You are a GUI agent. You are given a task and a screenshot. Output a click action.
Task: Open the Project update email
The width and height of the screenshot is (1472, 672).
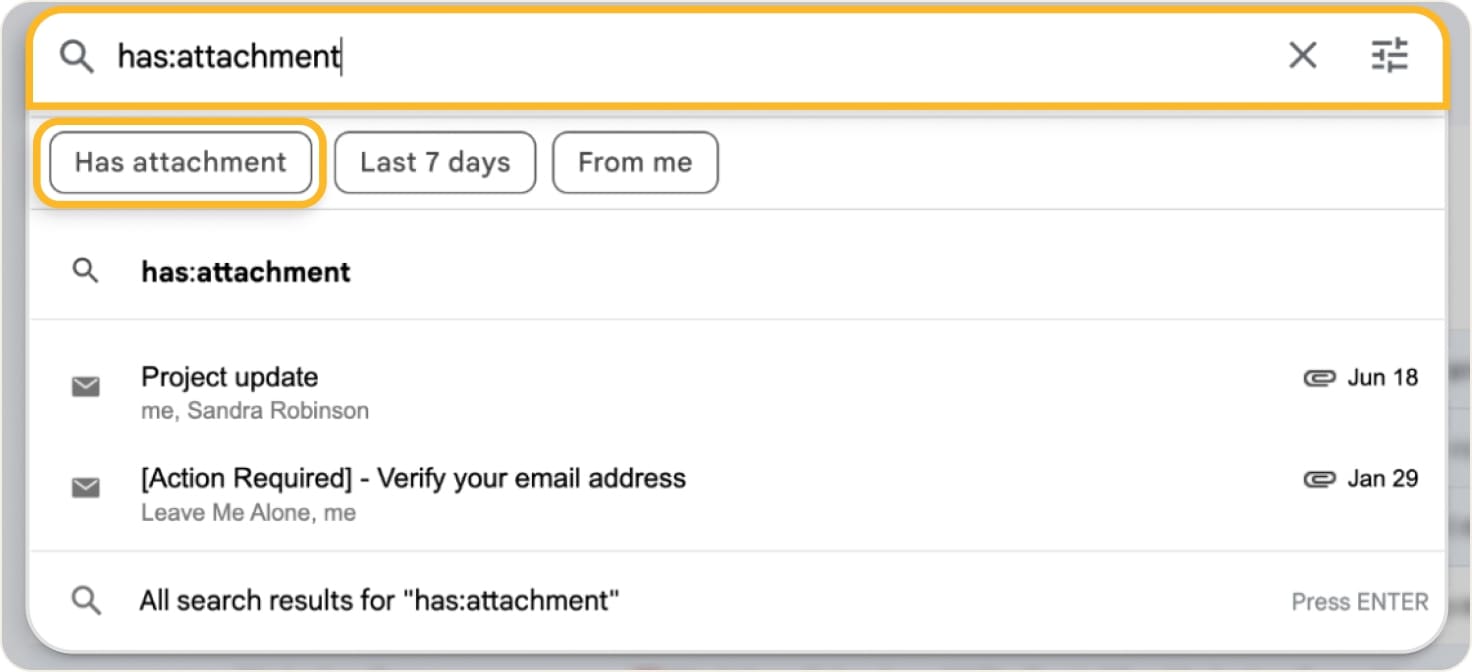(x=229, y=377)
